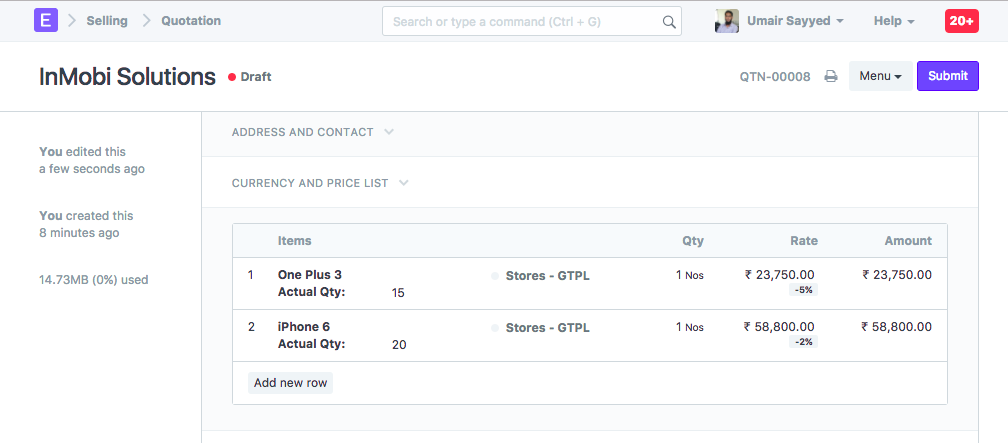Select the One Plus 3 item row
The image size is (1008, 443).
pyautogui.click(x=310, y=275)
